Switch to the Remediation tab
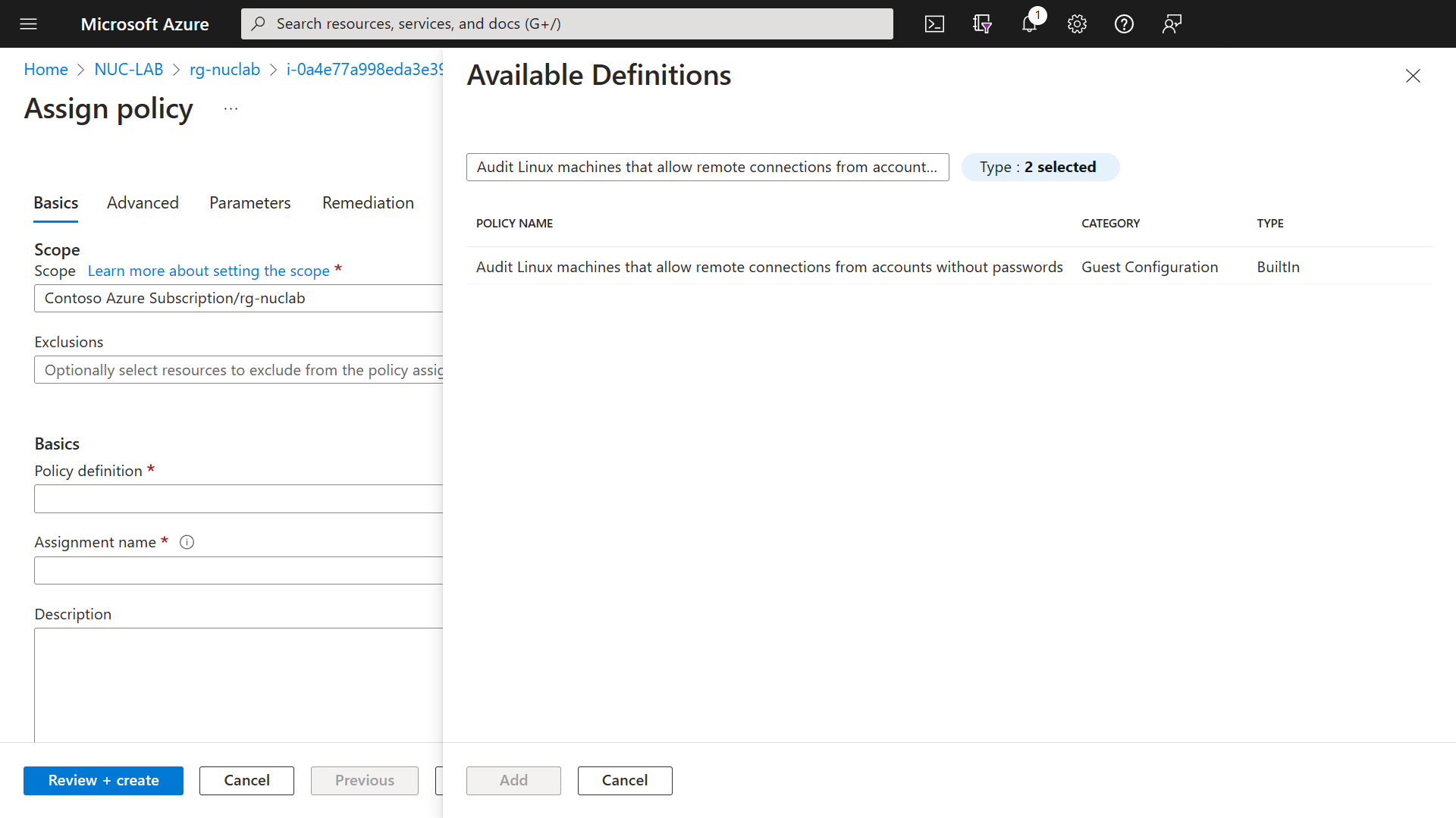 coord(368,202)
